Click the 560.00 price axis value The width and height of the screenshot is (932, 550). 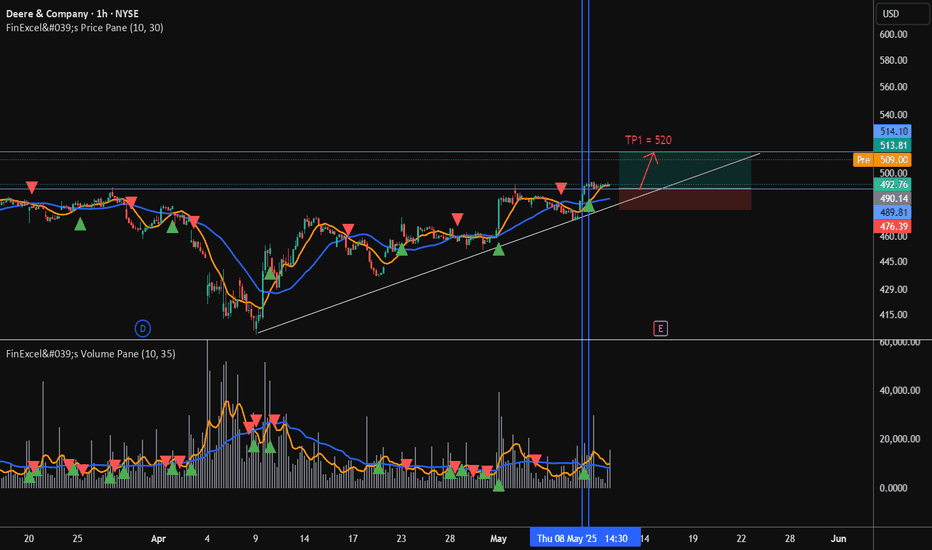(893, 87)
